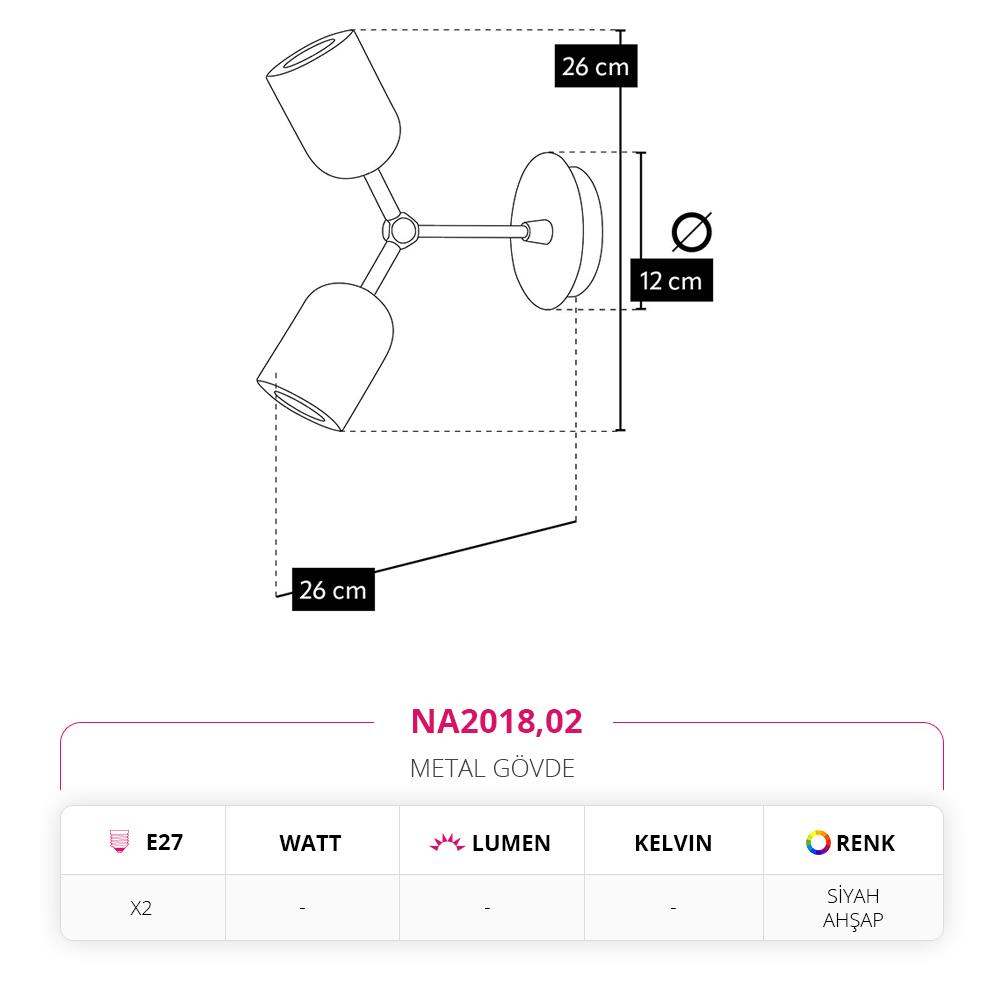Click the central hexagonal joint
Viewport: 1000px width, 1000px height.
click(401, 230)
